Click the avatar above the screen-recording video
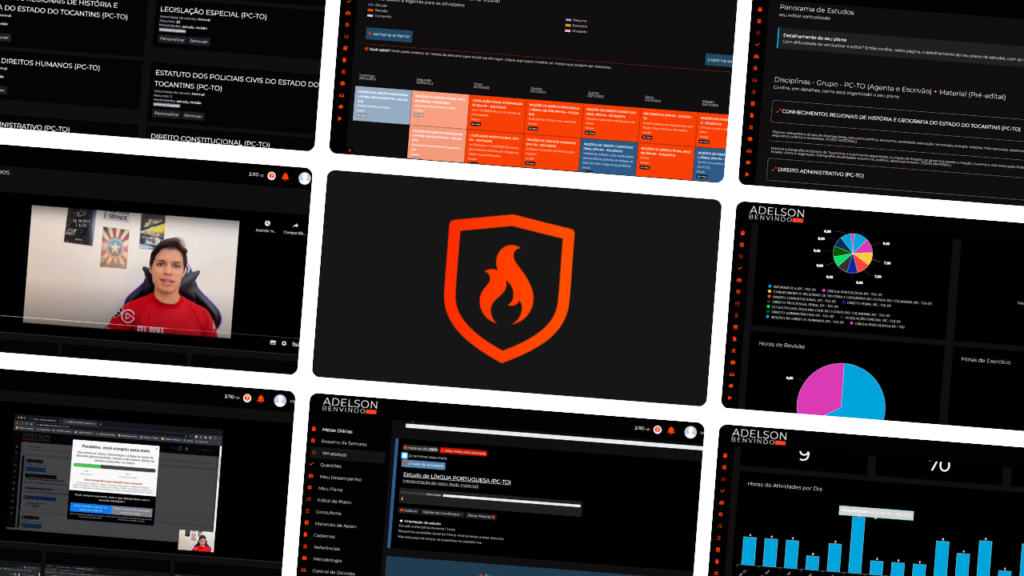The width and height of the screenshot is (1024, 576). pyautogui.click(x=280, y=400)
